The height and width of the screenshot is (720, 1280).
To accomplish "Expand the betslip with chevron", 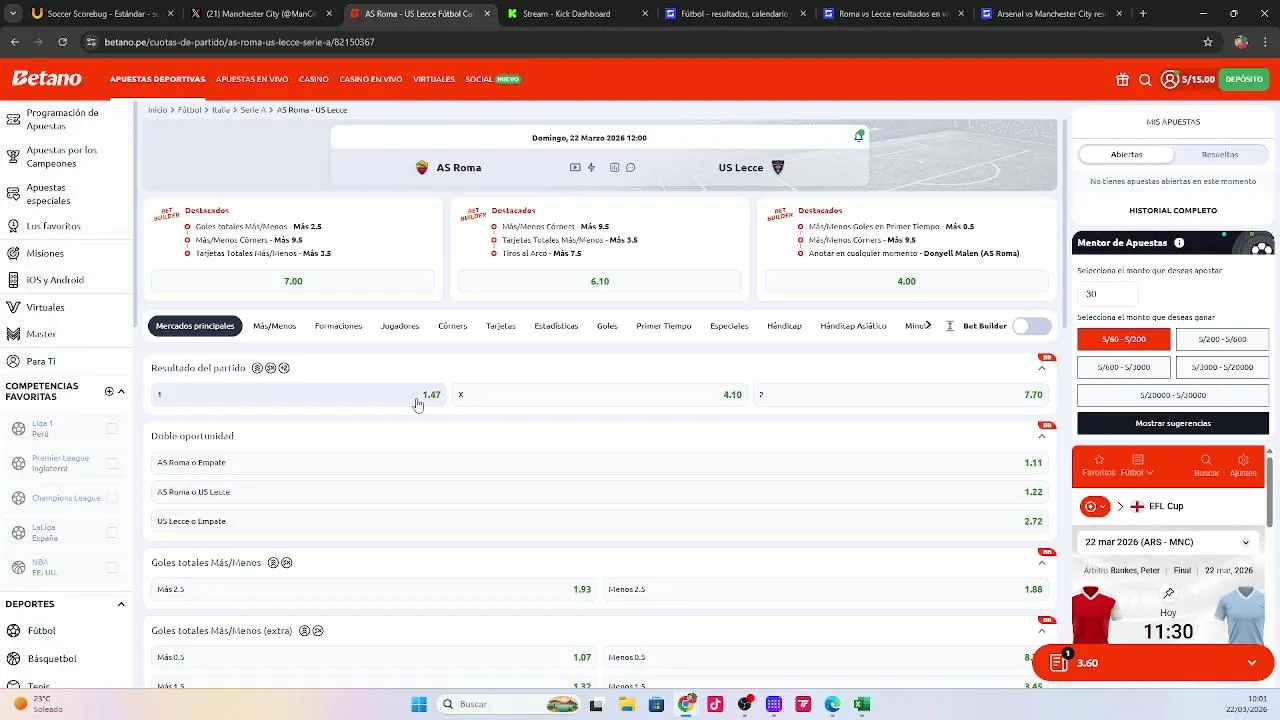I will pyautogui.click(x=1251, y=663).
